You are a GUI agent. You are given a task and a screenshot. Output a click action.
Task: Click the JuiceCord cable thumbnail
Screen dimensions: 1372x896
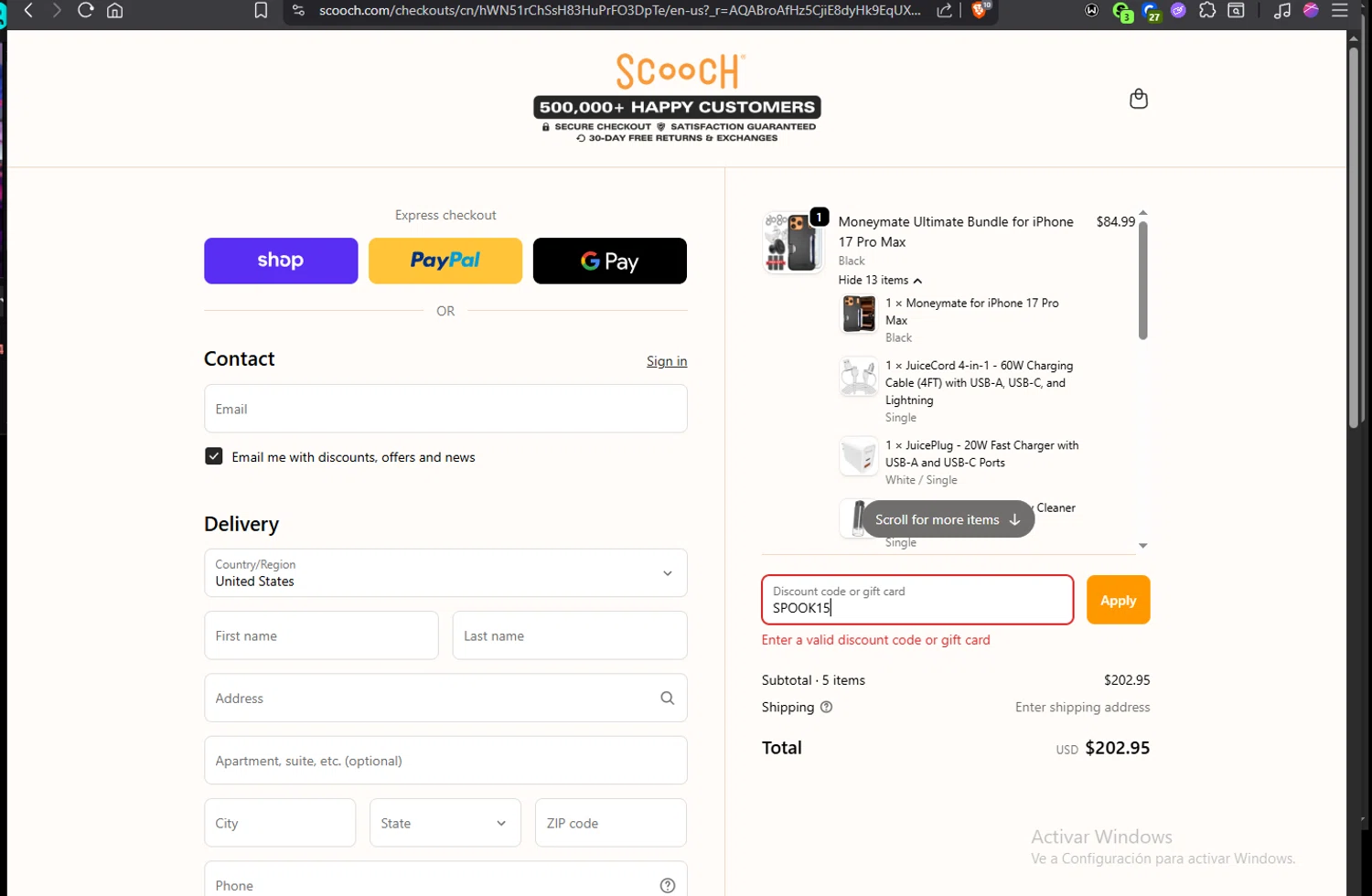coord(859,376)
